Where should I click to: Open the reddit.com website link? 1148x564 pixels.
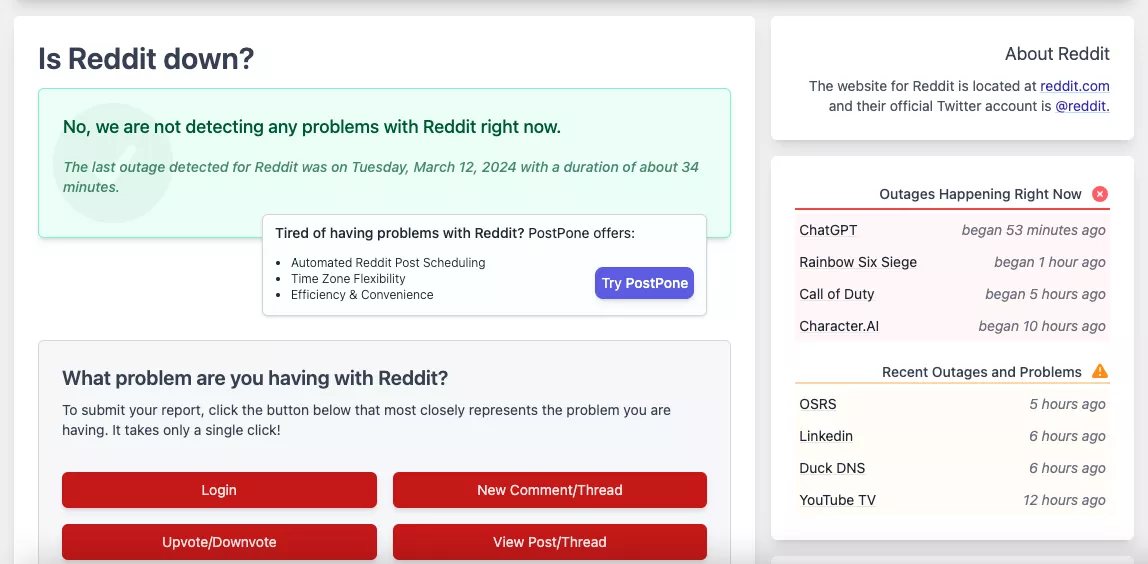pos(1074,86)
